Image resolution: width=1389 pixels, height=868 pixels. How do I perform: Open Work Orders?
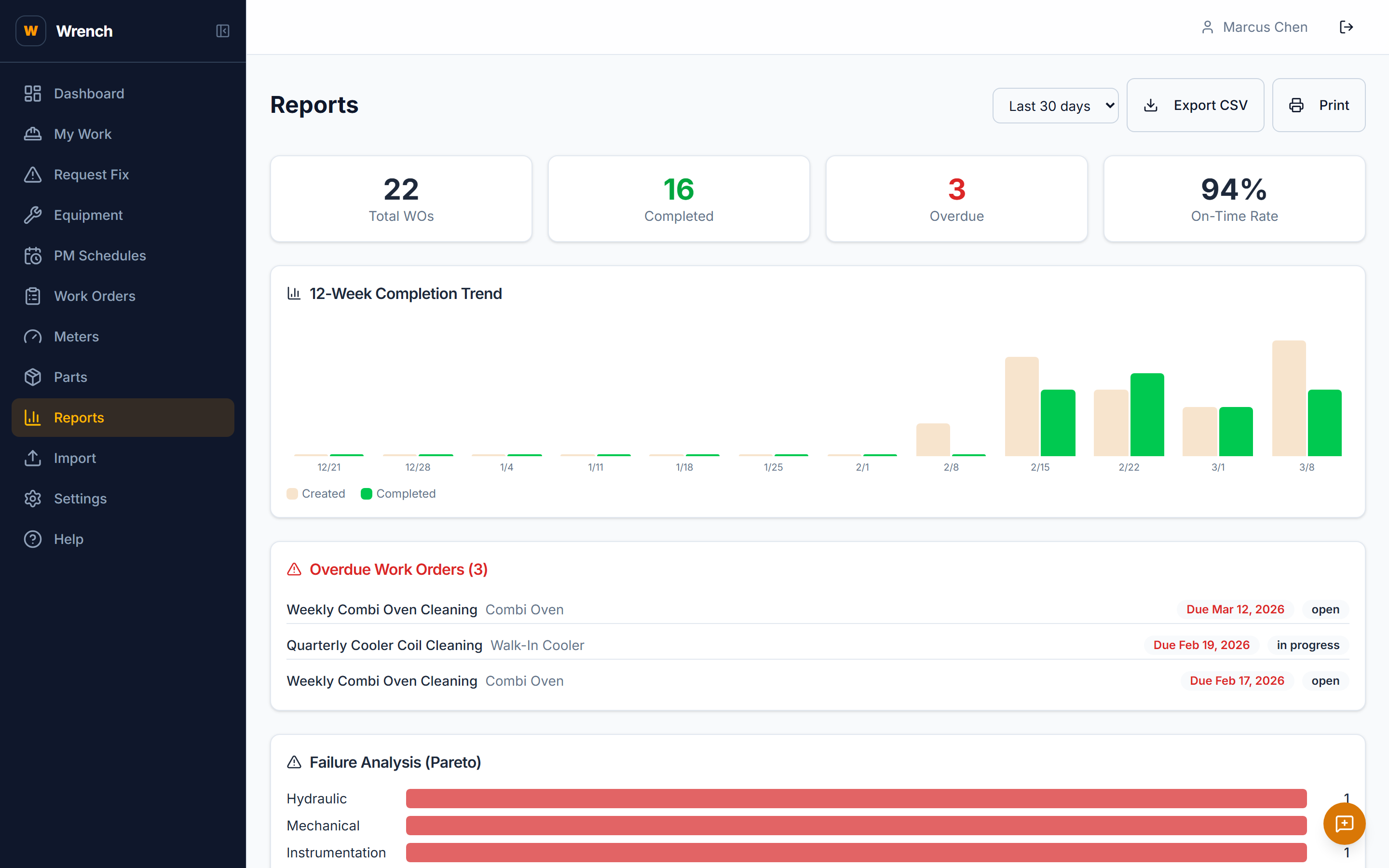[95, 296]
